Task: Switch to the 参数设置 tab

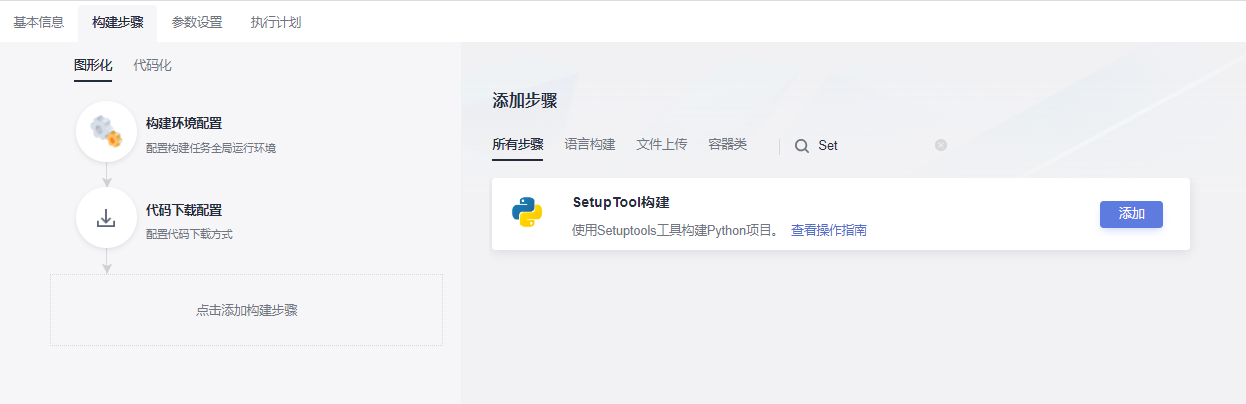Action: point(197,22)
